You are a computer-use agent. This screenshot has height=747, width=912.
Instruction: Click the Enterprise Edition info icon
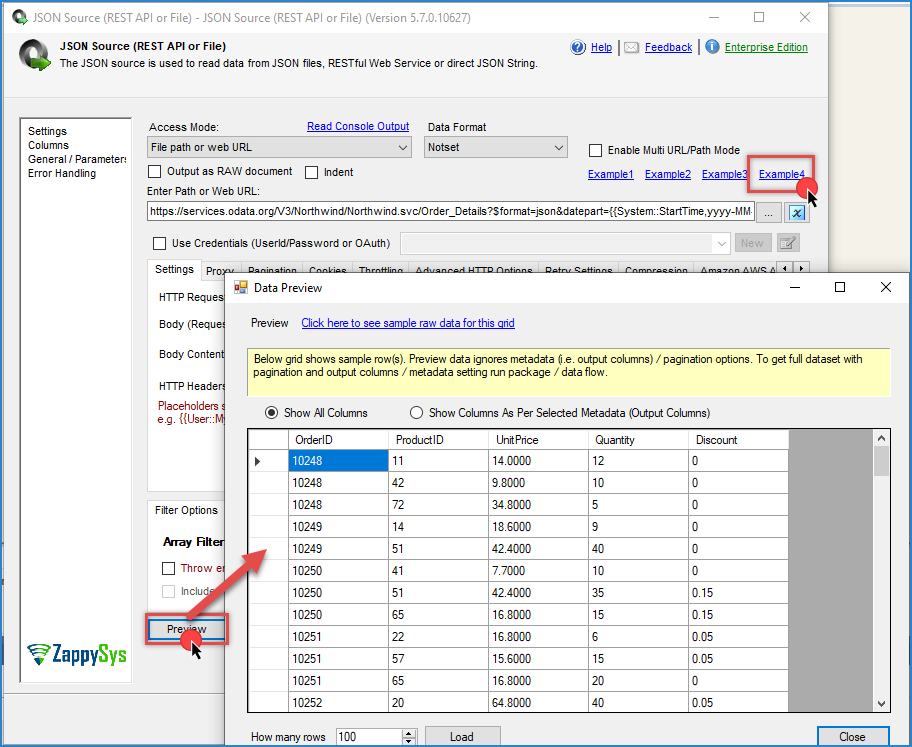tap(712, 47)
